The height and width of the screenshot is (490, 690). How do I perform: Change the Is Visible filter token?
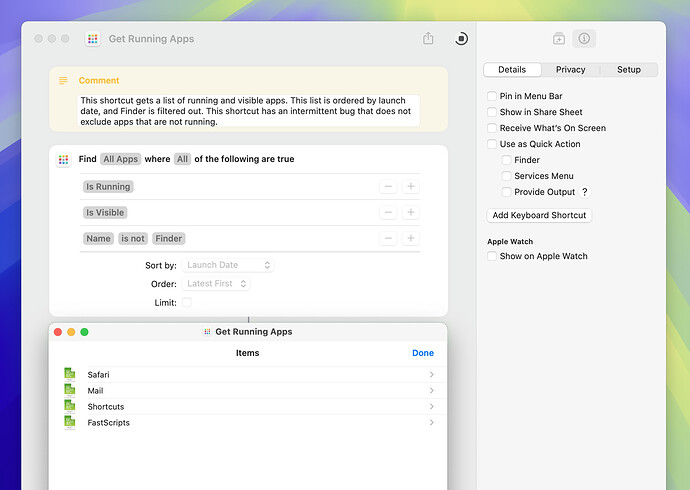105,212
